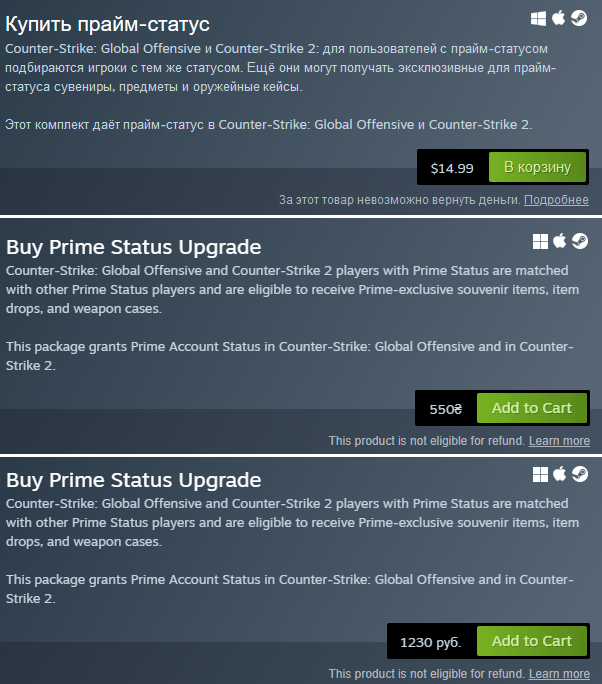Click SteamOS icon in the 550₴ package
Screen dimensions: 602x684
click(x=580, y=241)
